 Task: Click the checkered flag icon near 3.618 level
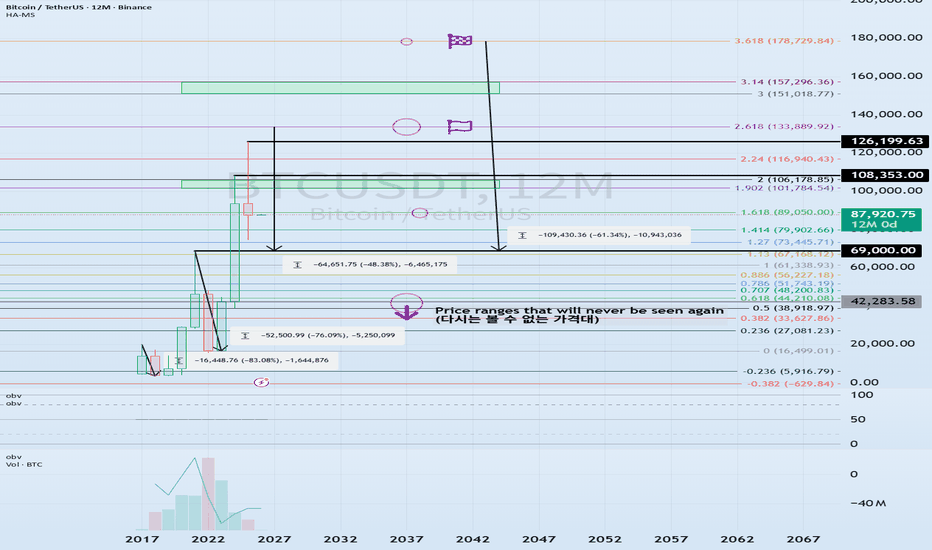click(460, 41)
